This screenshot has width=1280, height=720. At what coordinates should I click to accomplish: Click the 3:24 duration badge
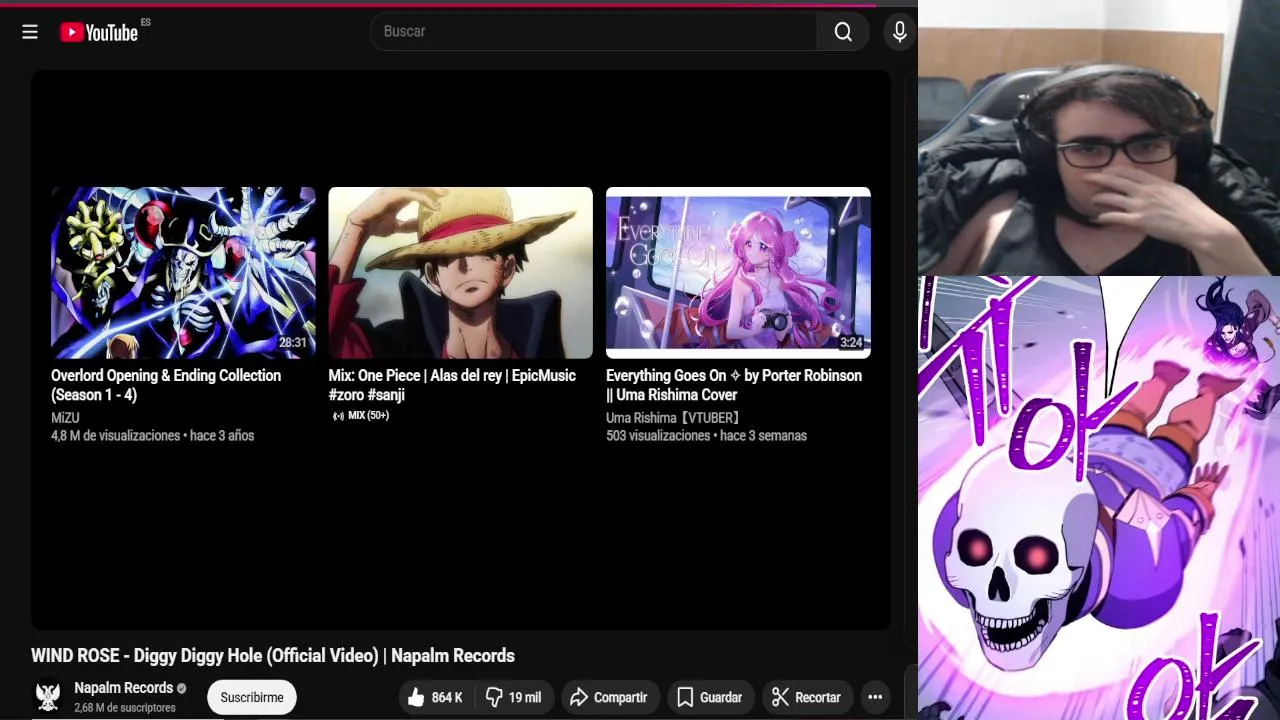851,343
